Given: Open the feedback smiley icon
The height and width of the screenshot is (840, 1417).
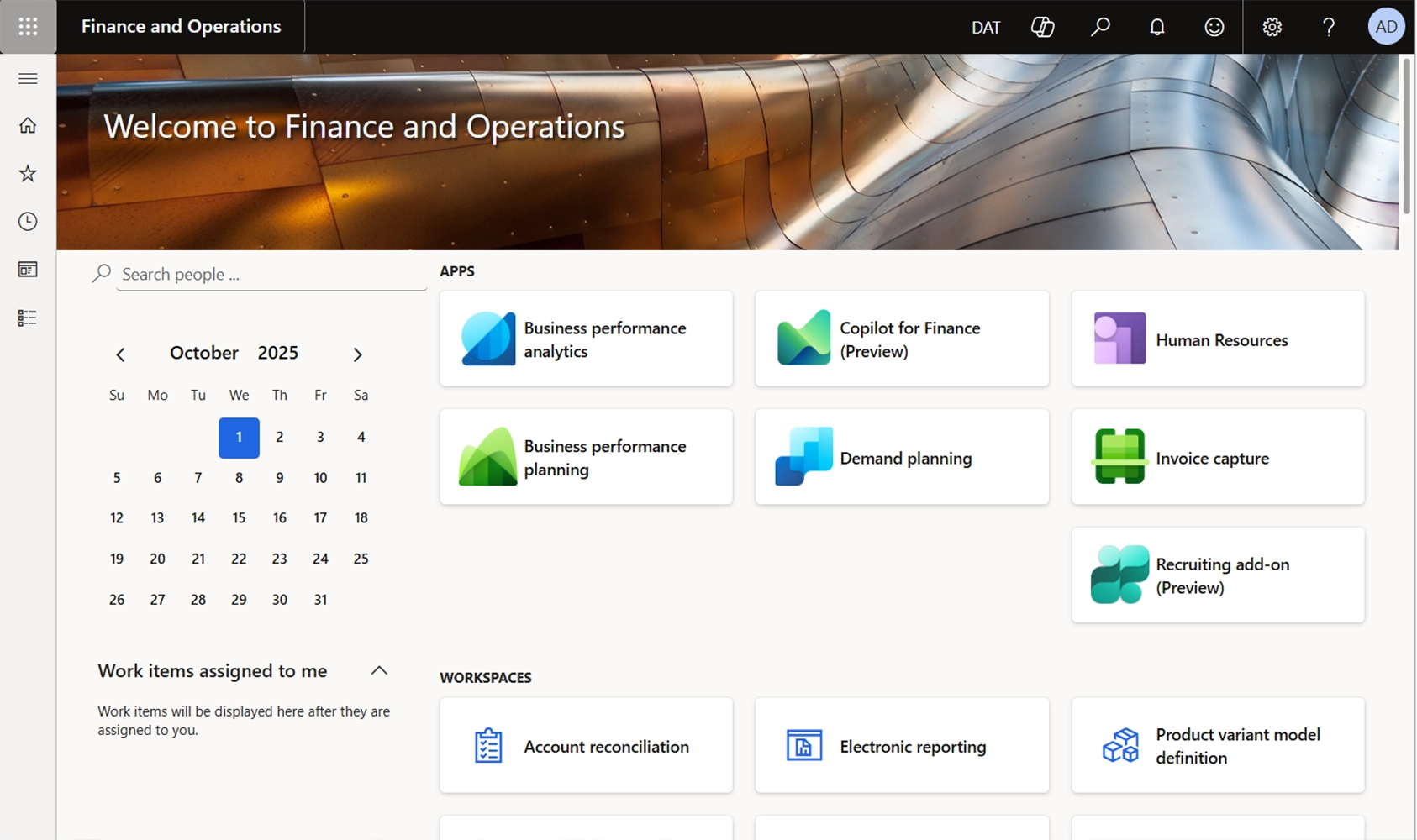Looking at the screenshot, I should click(x=1214, y=27).
